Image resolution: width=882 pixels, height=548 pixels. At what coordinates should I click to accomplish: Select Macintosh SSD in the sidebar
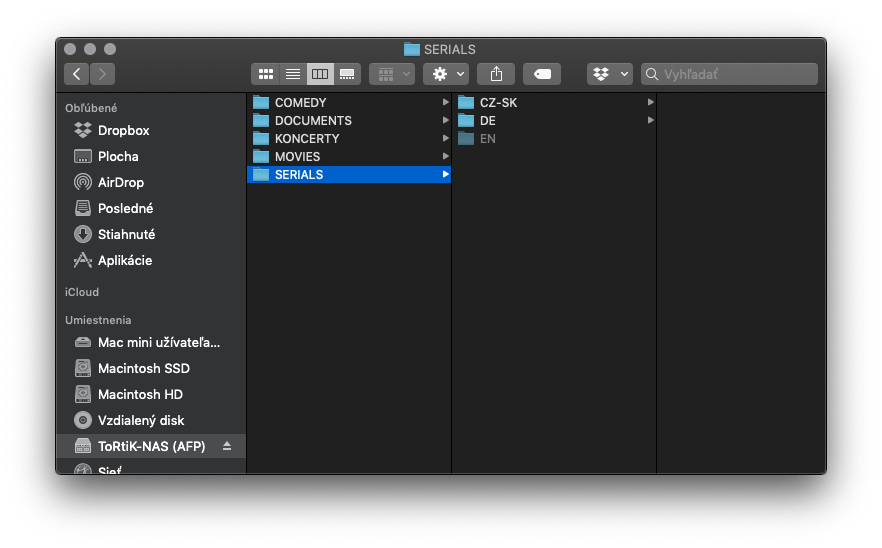click(x=143, y=368)
